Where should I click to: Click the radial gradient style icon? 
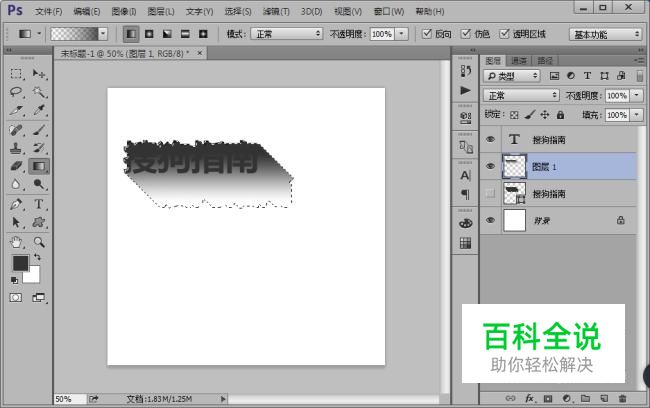(x=149, y=34)
